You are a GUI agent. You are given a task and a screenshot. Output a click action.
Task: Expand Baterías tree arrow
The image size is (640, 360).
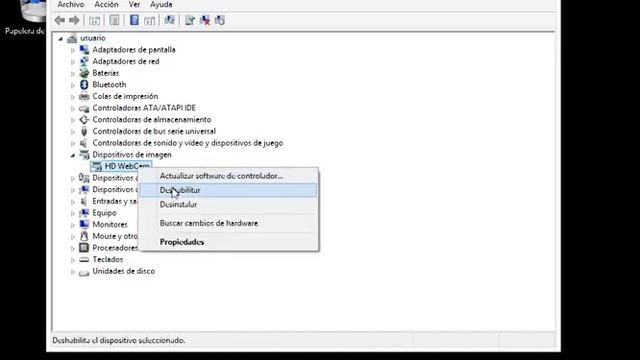[x=73, y=74]
